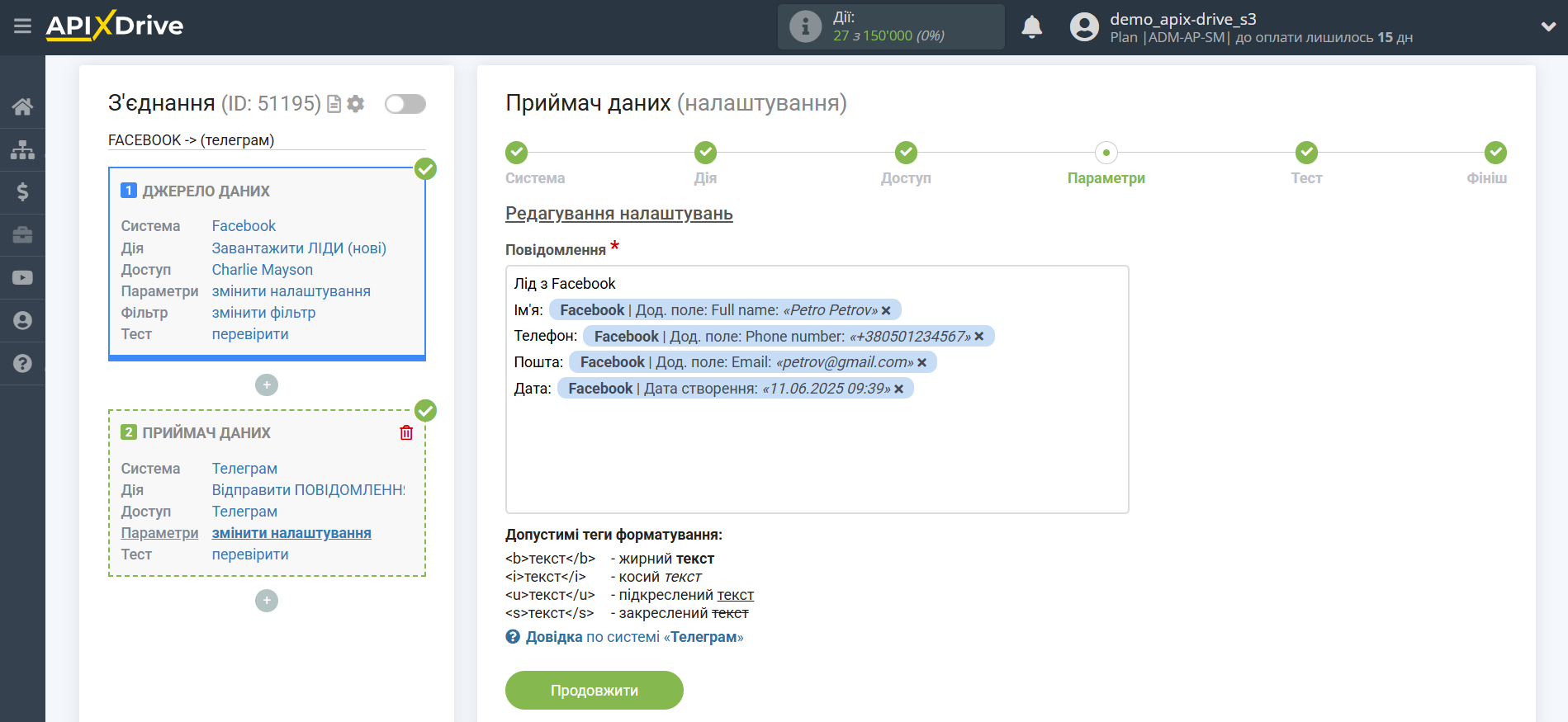Click Charlie Mayson access link
This screenshot has height=722, width=1568.
[263, 270]
